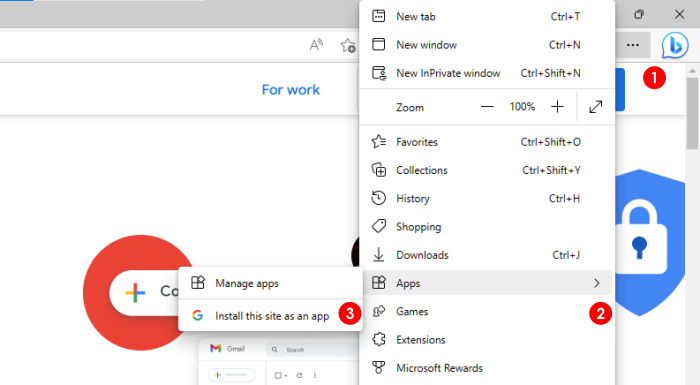Click the Zoom label in menu
Screen dimensions: 700x385
(x=410, y=107)
